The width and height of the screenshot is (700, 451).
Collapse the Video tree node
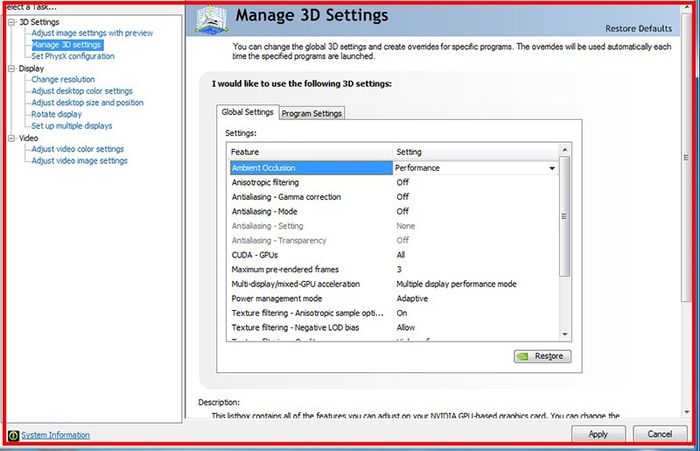point(12,138)
